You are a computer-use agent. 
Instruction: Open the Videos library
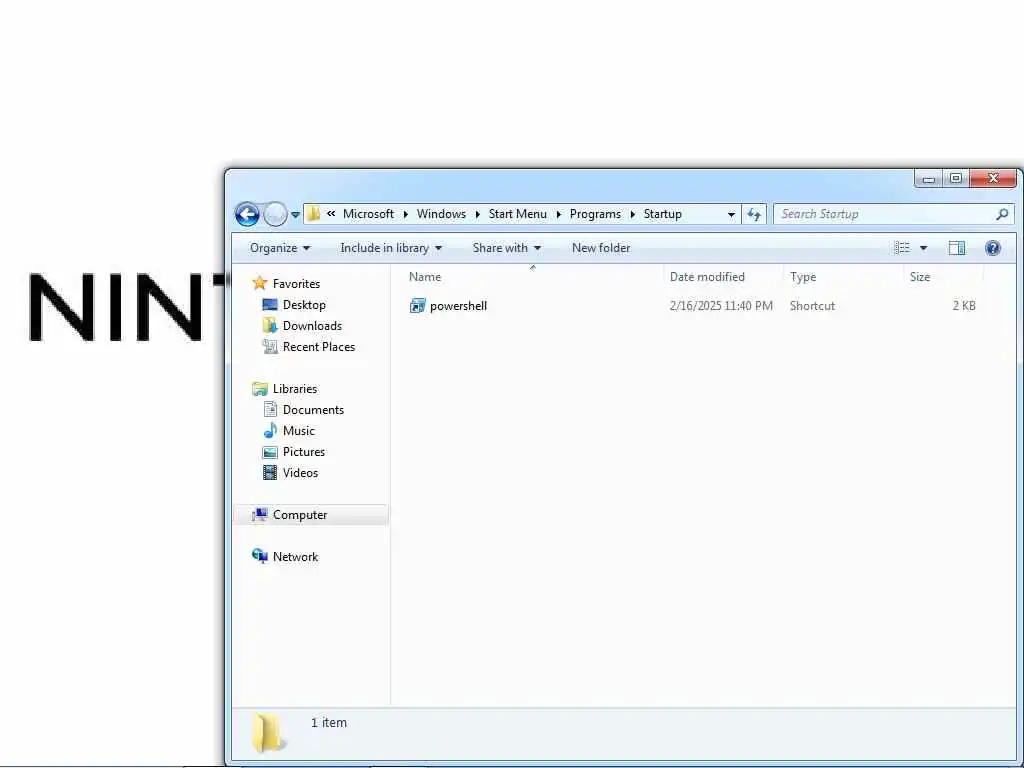[300, 472]
